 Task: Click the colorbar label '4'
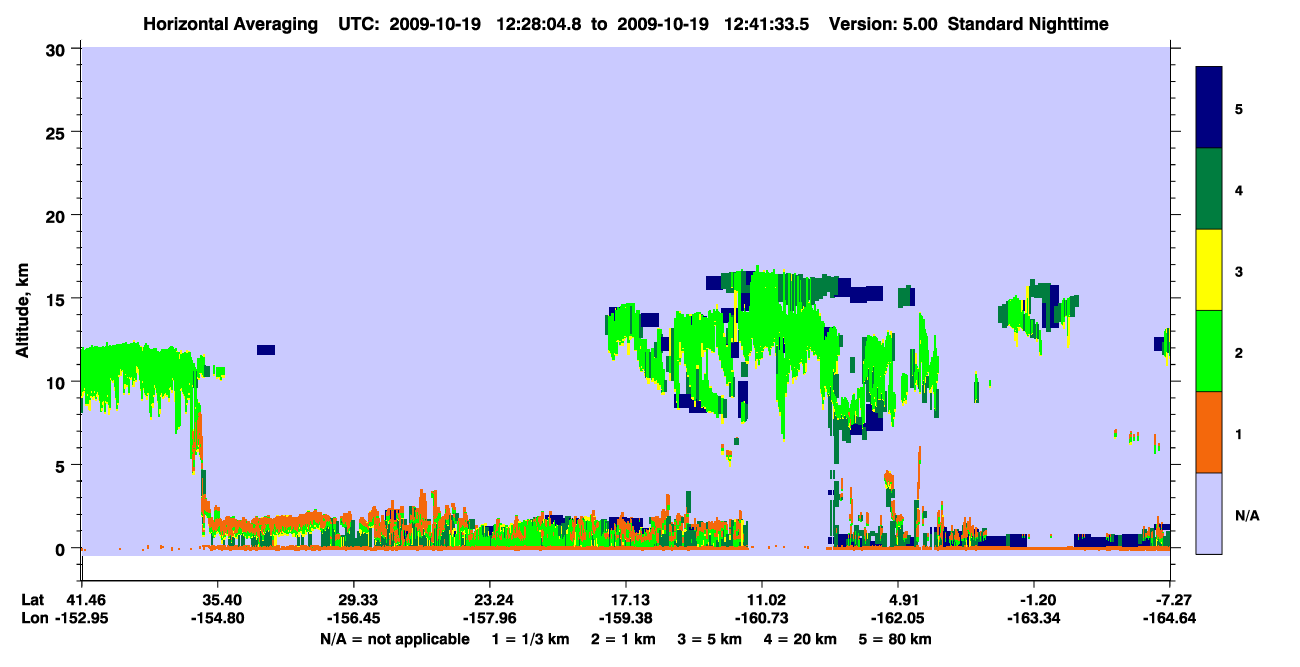pos(1239,189)
